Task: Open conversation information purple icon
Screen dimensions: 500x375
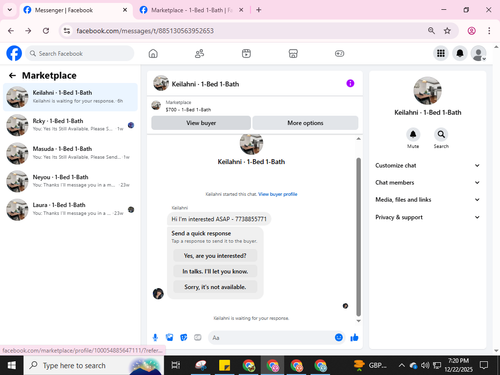Action: 350,83
